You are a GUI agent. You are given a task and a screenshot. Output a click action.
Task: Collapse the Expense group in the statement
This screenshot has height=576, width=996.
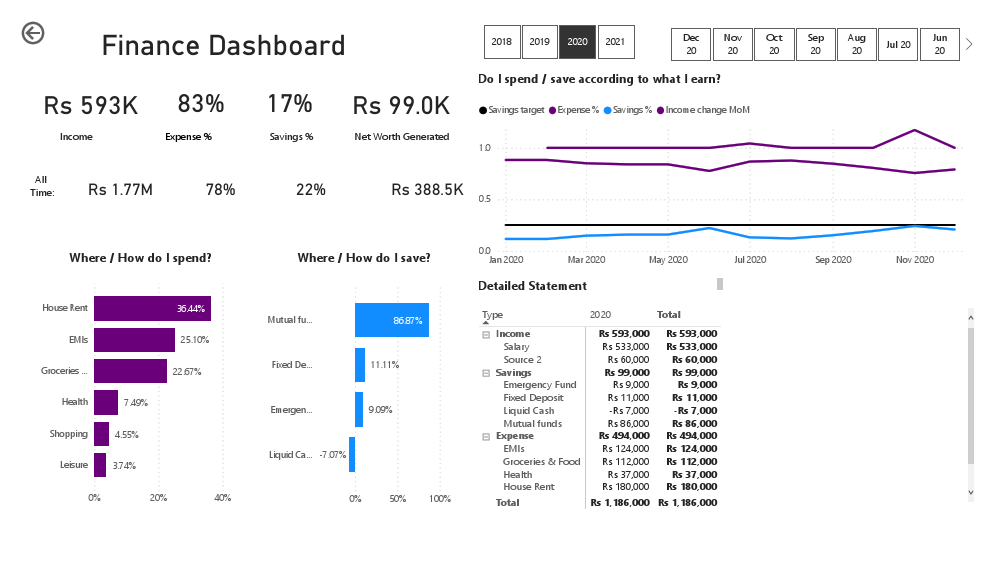click(486, 436)
